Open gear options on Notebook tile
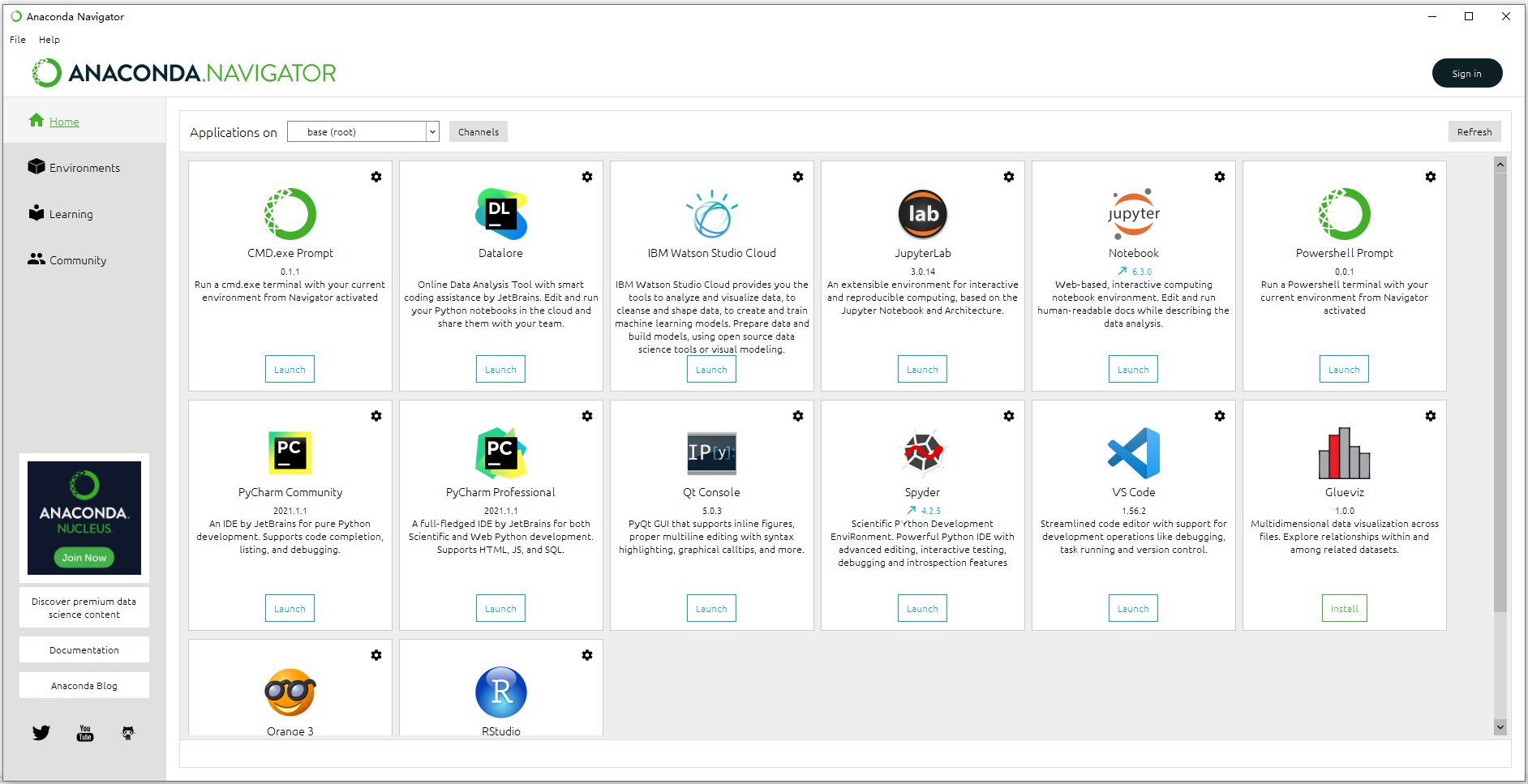The image size is (1528, 784). click(x=1220, y=177)
